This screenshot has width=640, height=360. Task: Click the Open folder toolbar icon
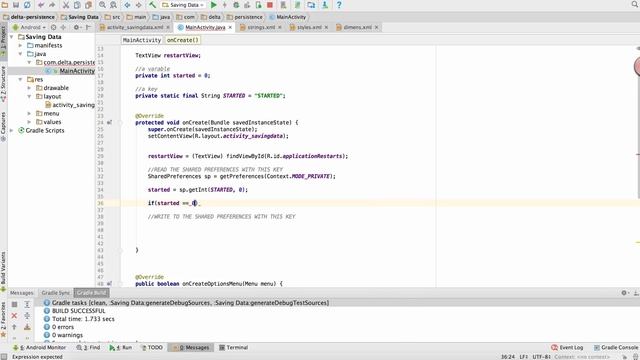(x=5, y=5)
